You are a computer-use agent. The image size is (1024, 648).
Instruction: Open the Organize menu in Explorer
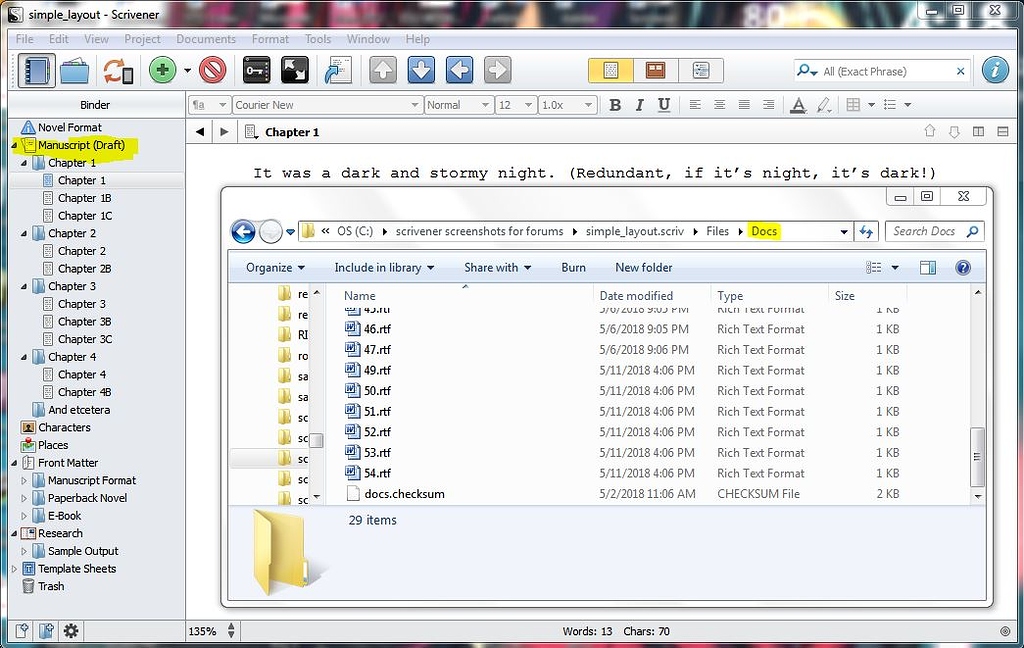[273, 267]
